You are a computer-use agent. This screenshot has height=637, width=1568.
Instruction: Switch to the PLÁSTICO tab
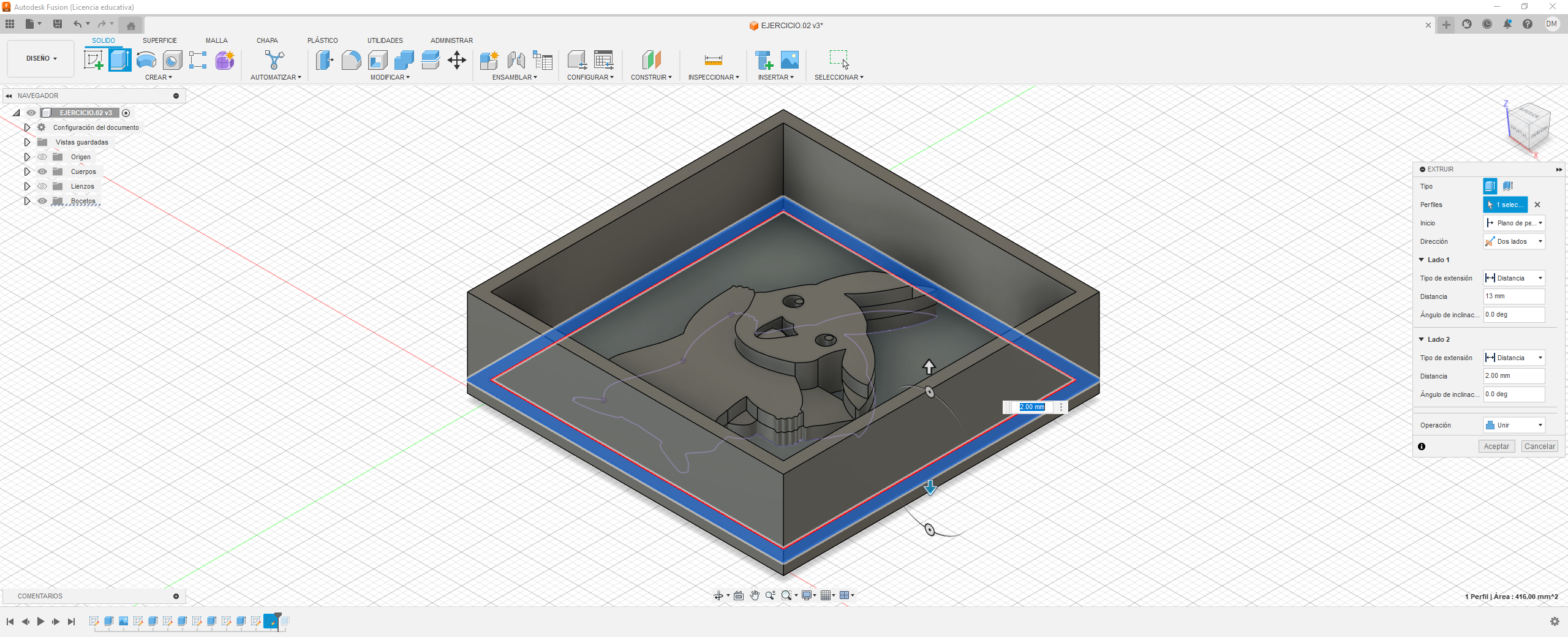pos(323,40)
